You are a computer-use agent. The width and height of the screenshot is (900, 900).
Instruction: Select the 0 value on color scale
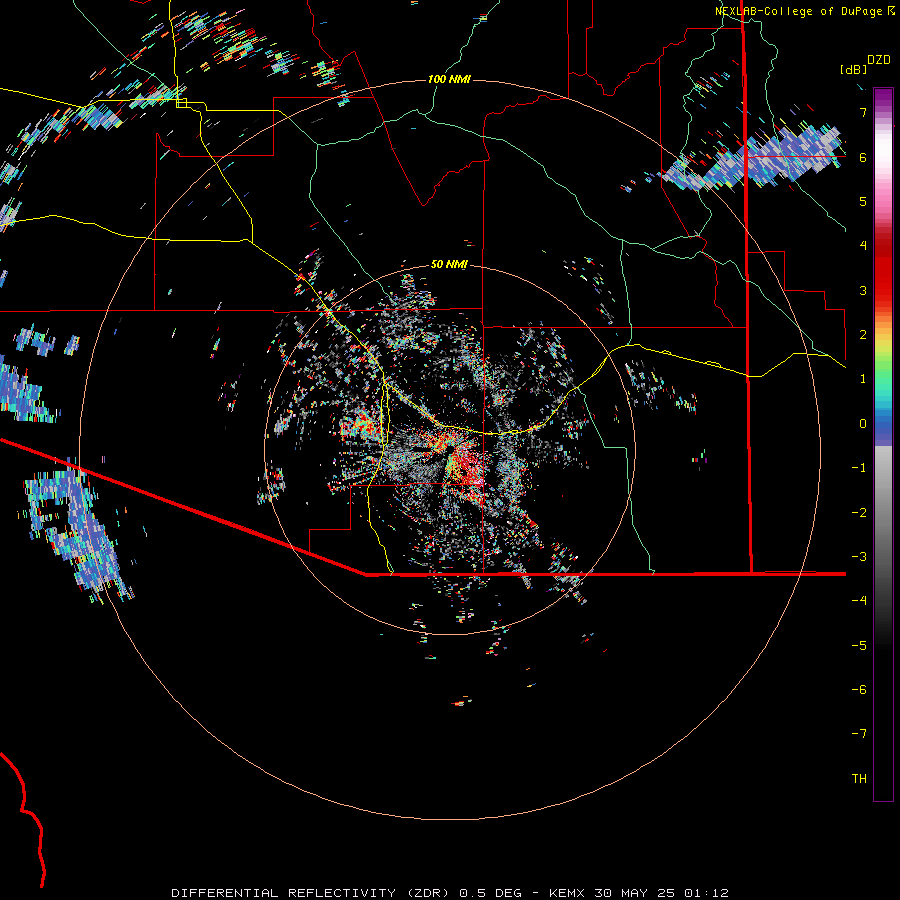863,424
